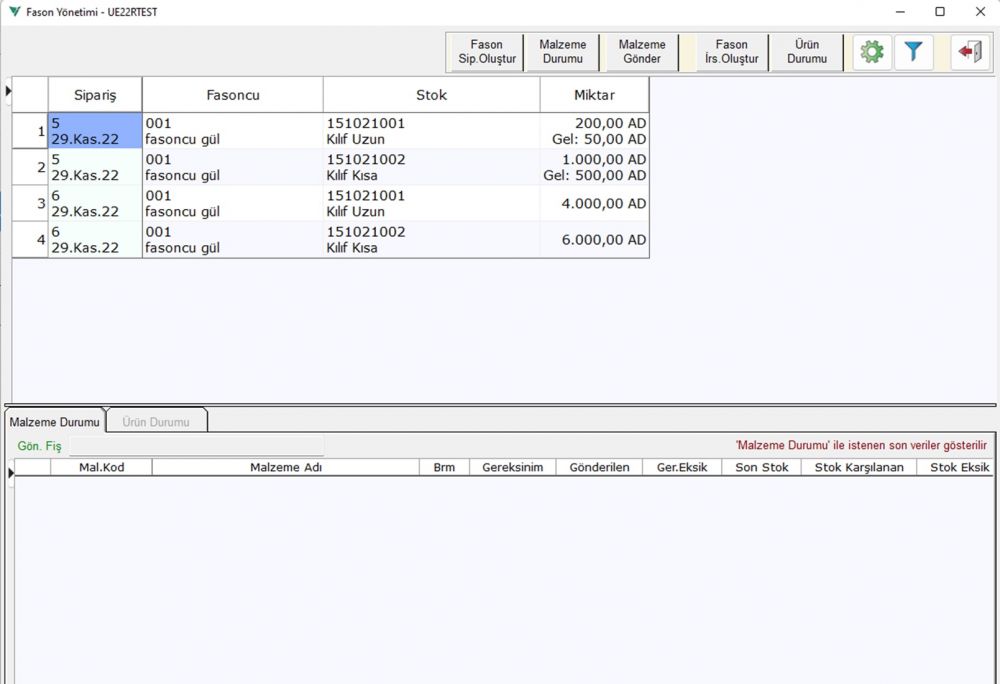Switch to the Malzeme Durumu tab

click(55, 422)
